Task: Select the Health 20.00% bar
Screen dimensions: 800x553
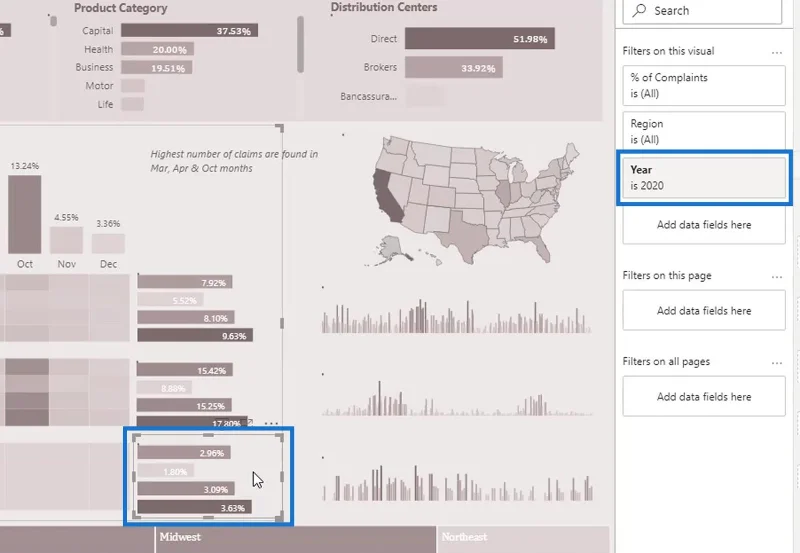Action: pos(157,49)
